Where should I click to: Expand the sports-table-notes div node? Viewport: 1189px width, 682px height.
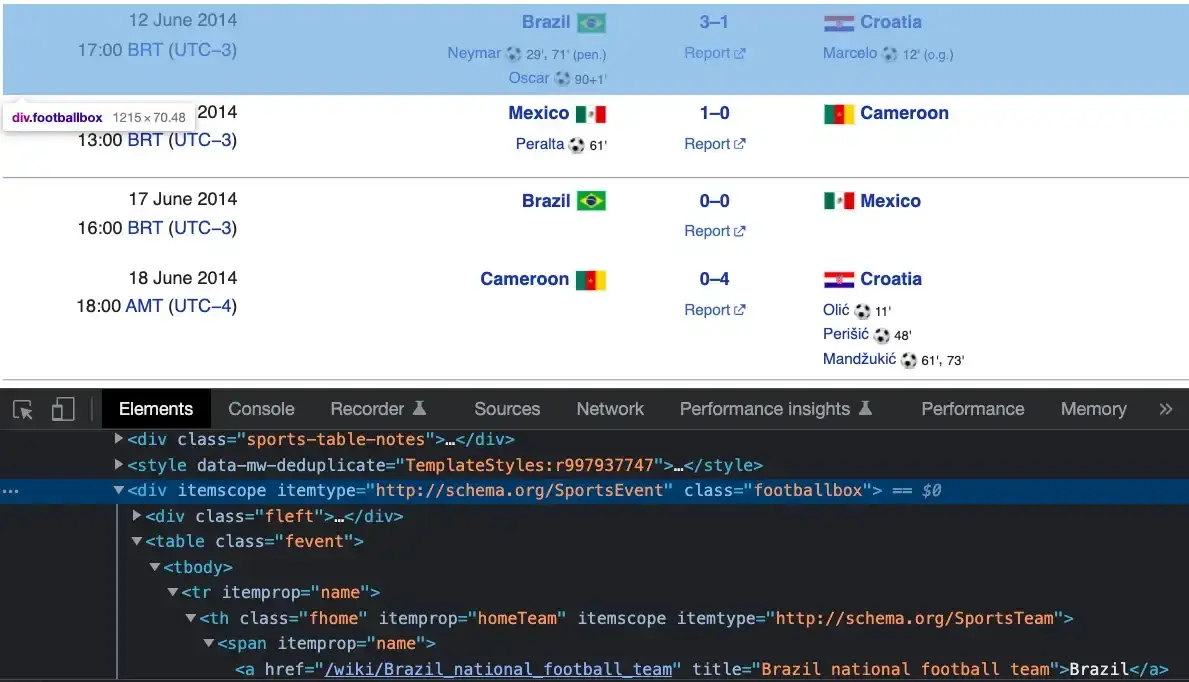coord(120,439)
